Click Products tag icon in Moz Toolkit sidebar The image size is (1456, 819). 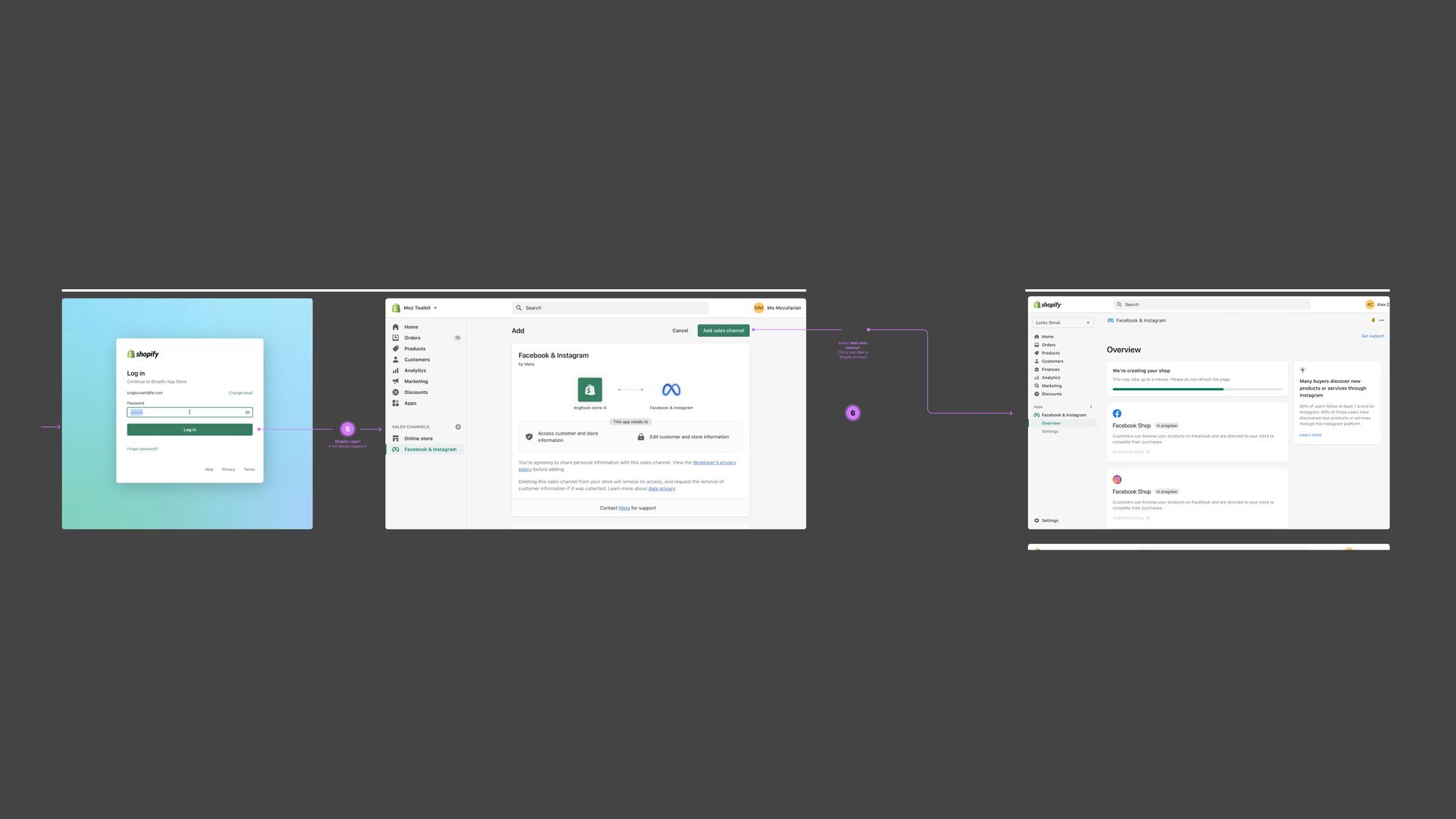coord(395,349)
